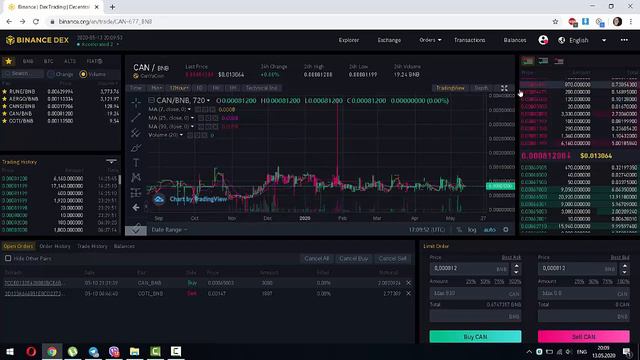Cancel the CAN_BNB open order with X

click(x=409, y=283)
